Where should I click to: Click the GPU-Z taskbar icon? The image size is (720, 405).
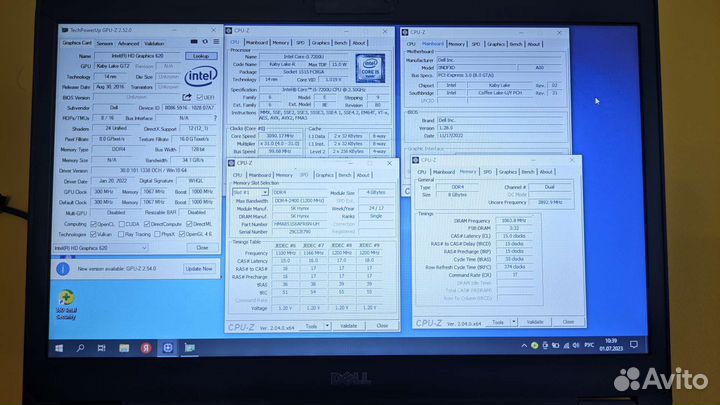coord(190,348)
